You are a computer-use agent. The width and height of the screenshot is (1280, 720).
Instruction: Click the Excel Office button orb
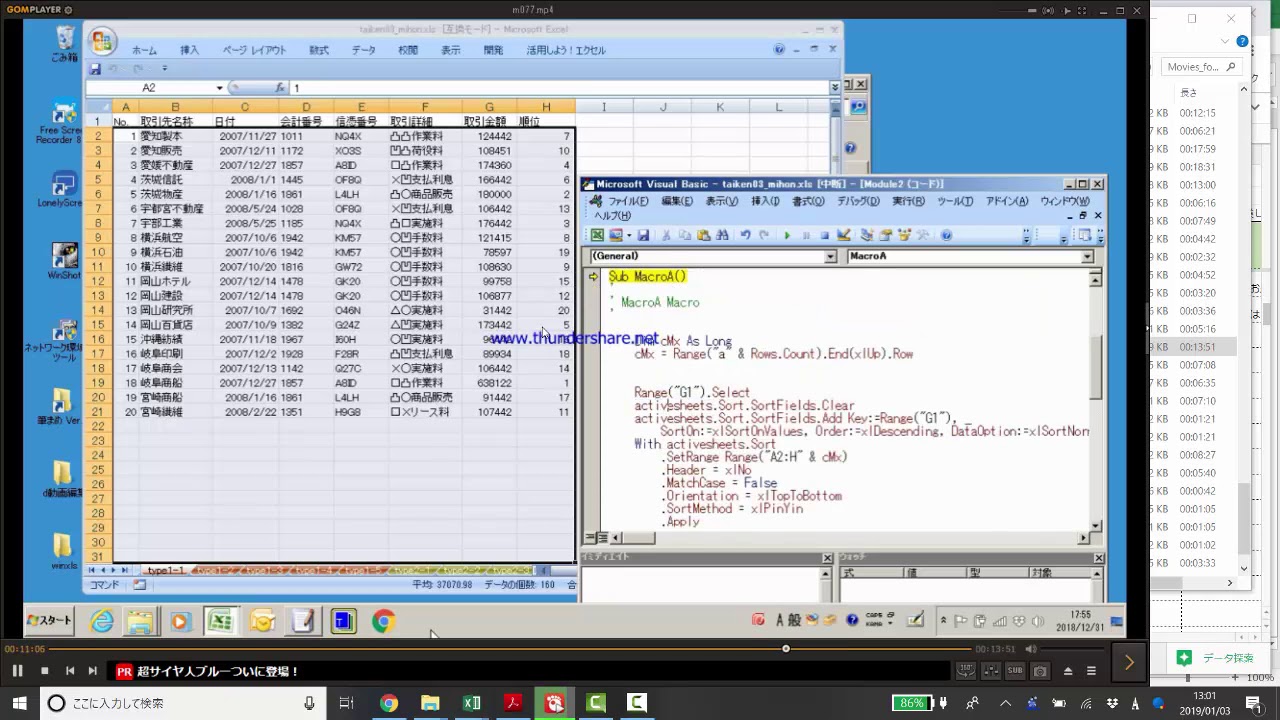coord(101,42)
